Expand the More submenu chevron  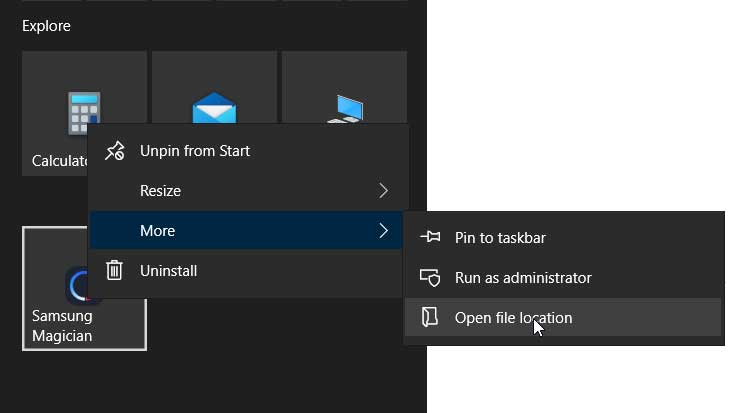pos(383,230)
